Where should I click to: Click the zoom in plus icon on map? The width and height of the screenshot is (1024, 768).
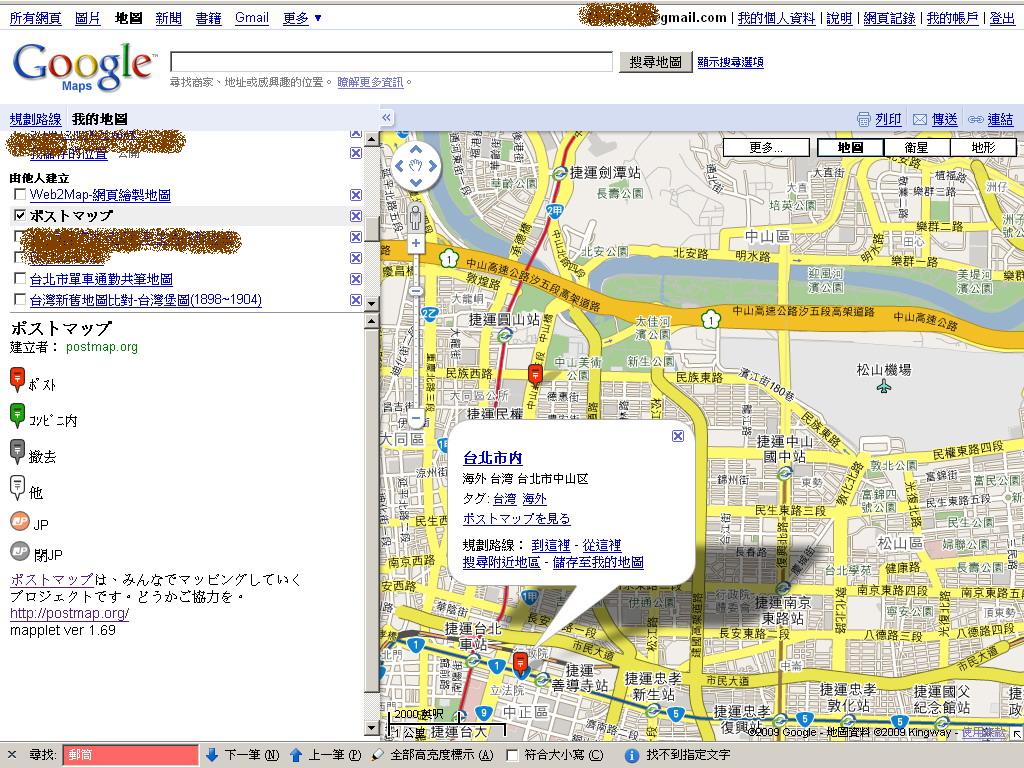tap(415, 245)
